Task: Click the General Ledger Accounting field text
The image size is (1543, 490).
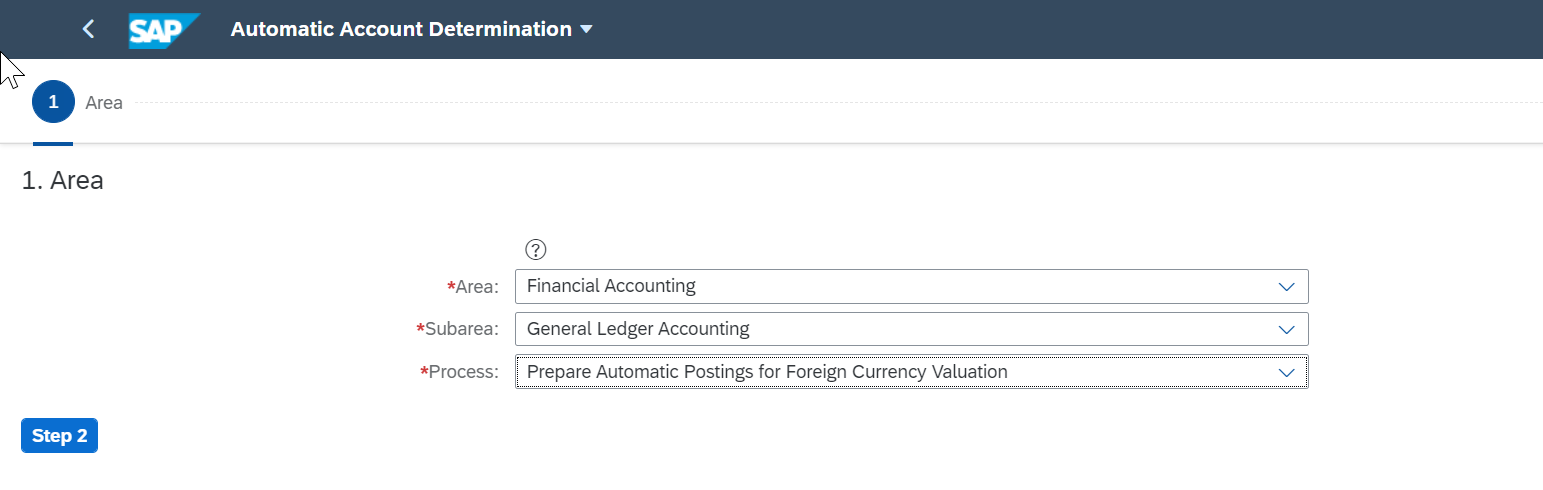Action: point(638,329)
